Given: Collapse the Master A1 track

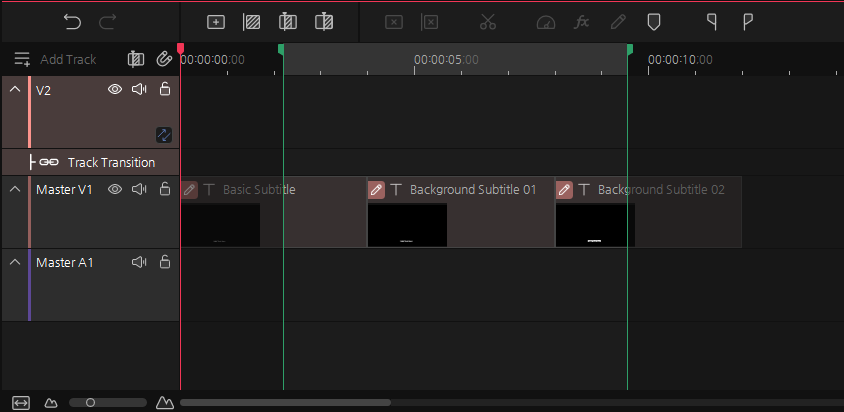Looking at the screenshot, I should pyautogui.click(x=15, y=262).
